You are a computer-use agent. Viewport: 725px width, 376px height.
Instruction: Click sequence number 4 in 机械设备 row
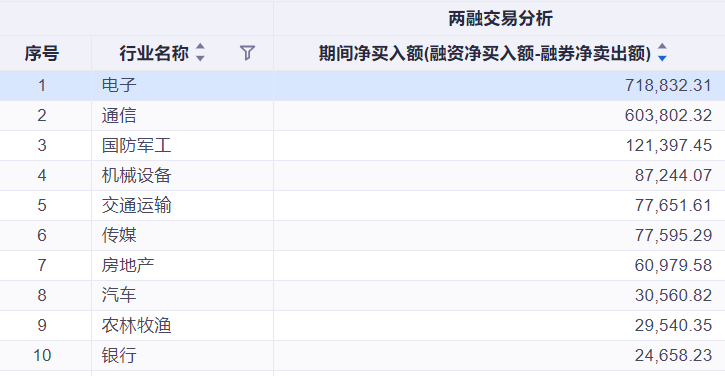pos(42,175)
